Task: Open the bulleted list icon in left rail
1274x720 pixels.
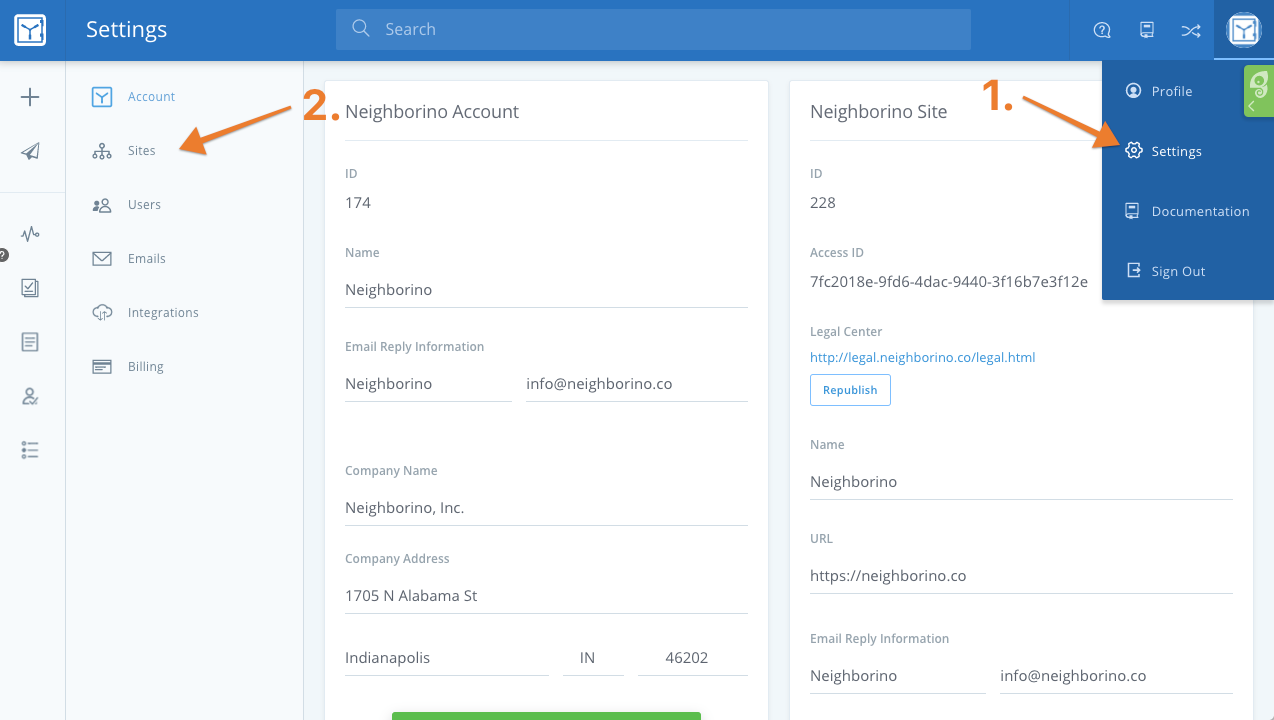Action: [31, 450]
